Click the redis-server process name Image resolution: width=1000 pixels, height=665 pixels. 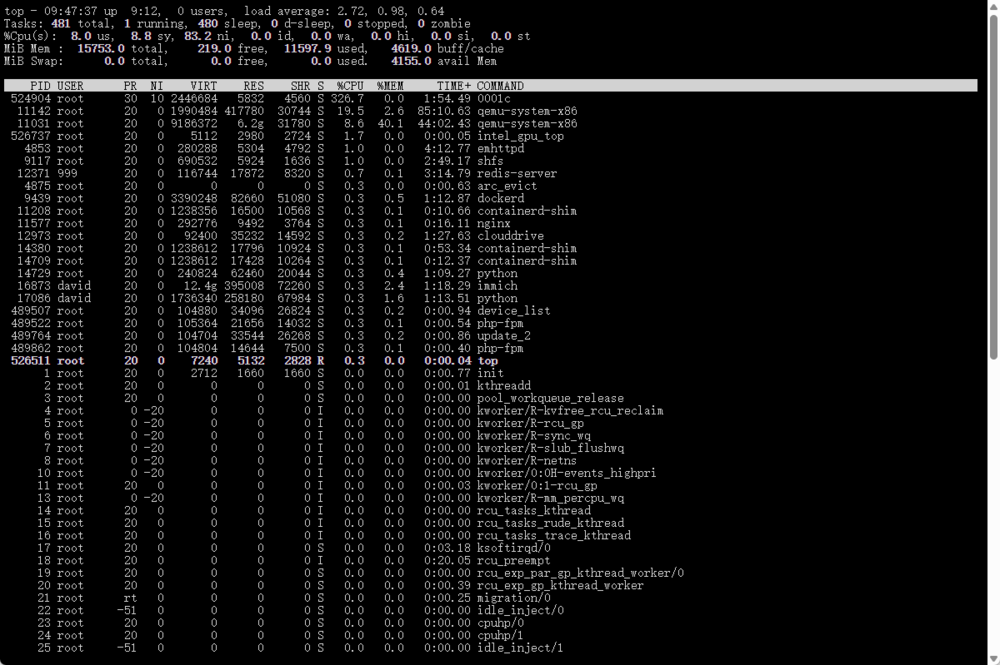[517, 173]
